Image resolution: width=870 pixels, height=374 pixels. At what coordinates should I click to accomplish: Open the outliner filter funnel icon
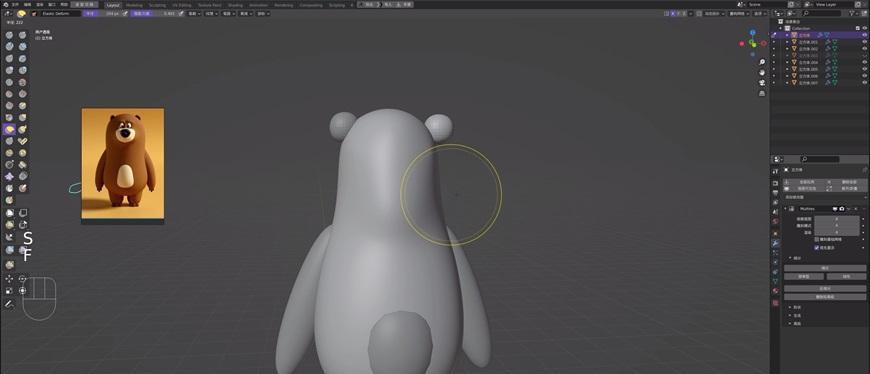853,13
